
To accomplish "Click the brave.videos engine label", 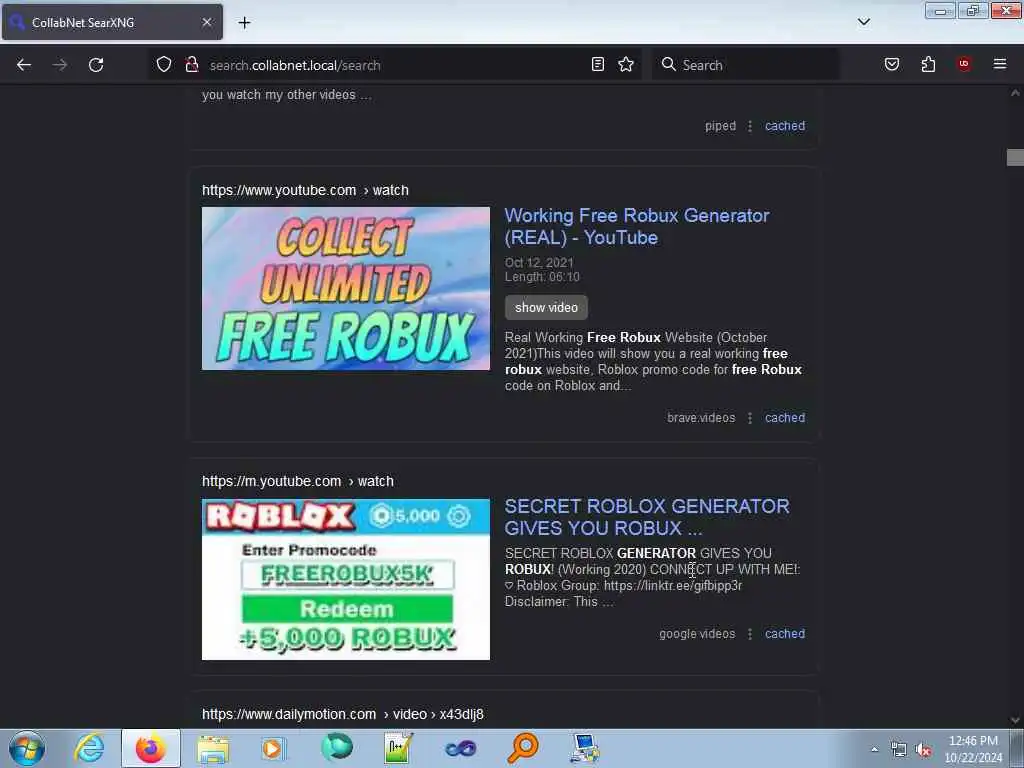I will (701, 417).
